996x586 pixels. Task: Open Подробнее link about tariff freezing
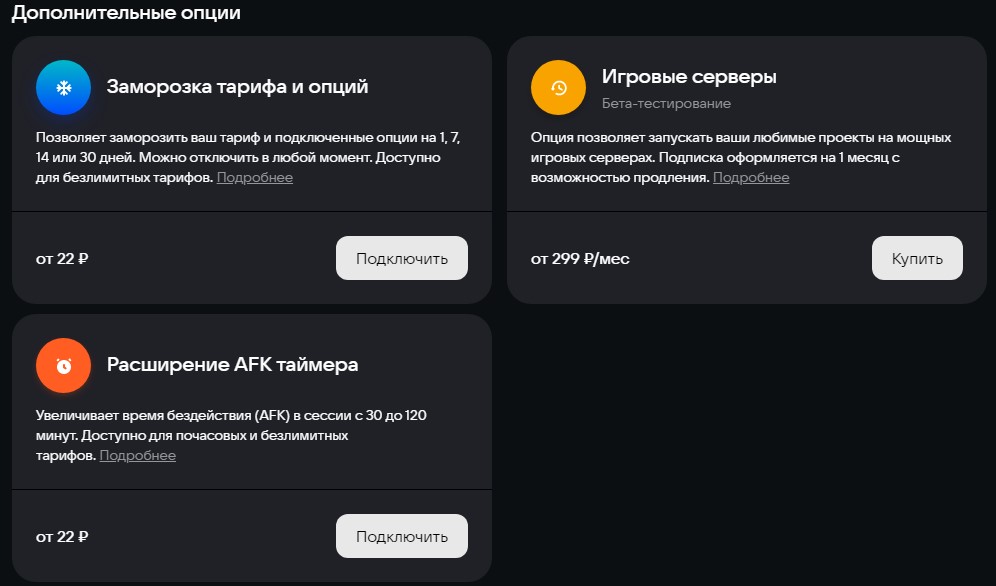[x=254, y=176]
